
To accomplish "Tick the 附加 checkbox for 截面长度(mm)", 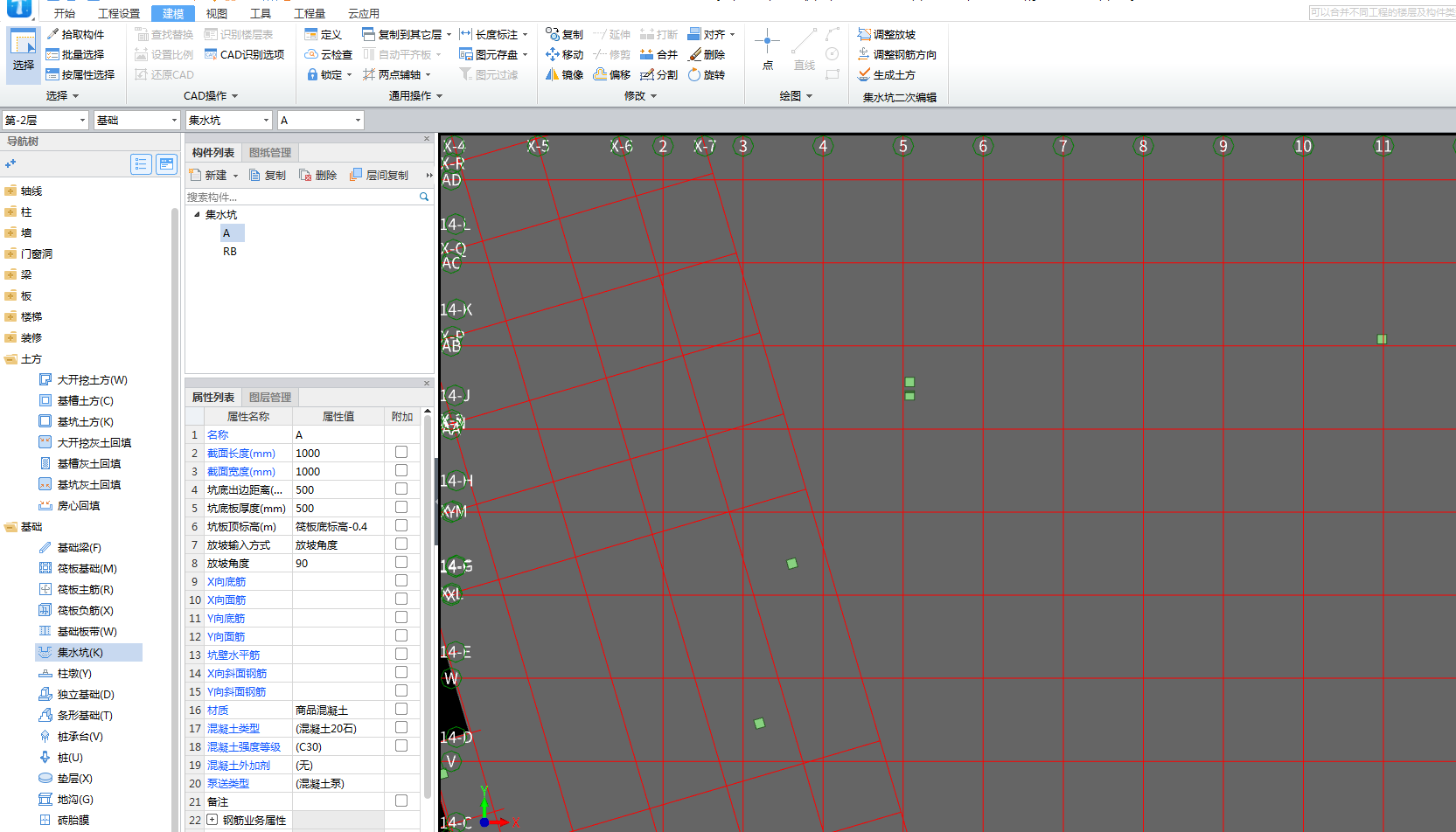I will coord(401,452).
